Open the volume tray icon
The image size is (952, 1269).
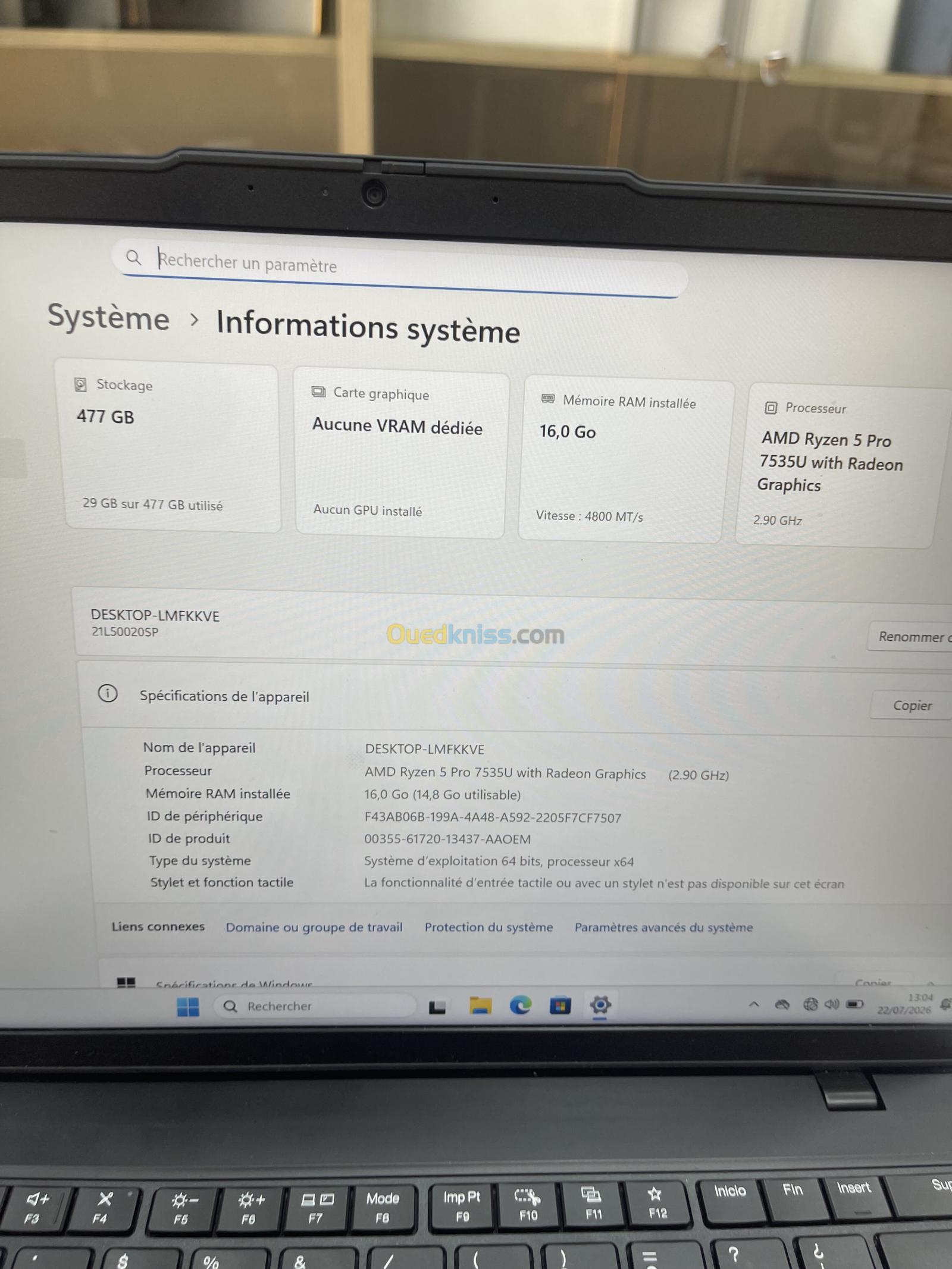point(831,1004)
